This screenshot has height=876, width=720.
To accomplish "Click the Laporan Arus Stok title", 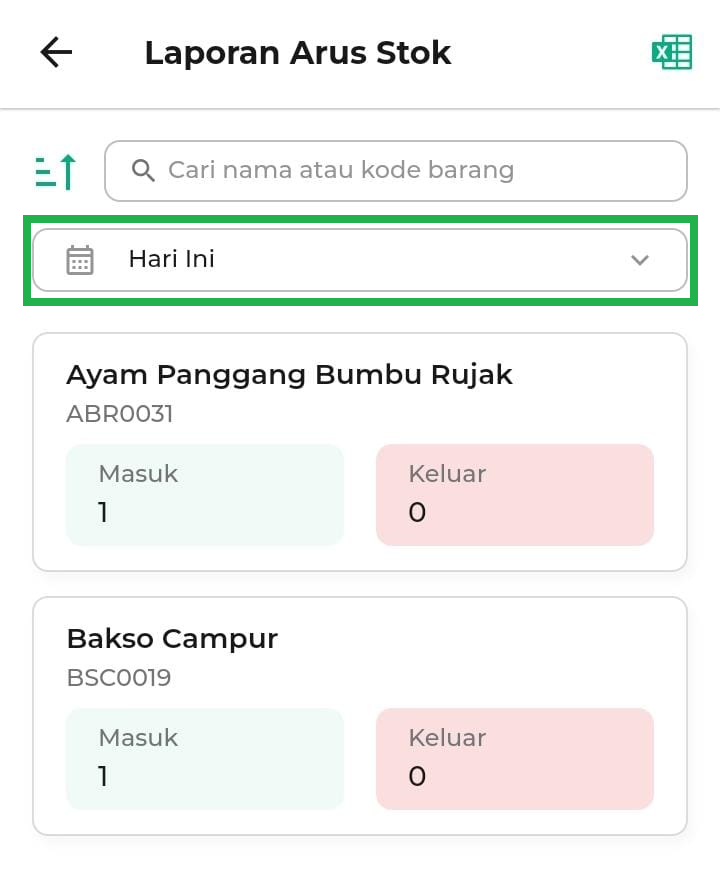I will 297,53.
